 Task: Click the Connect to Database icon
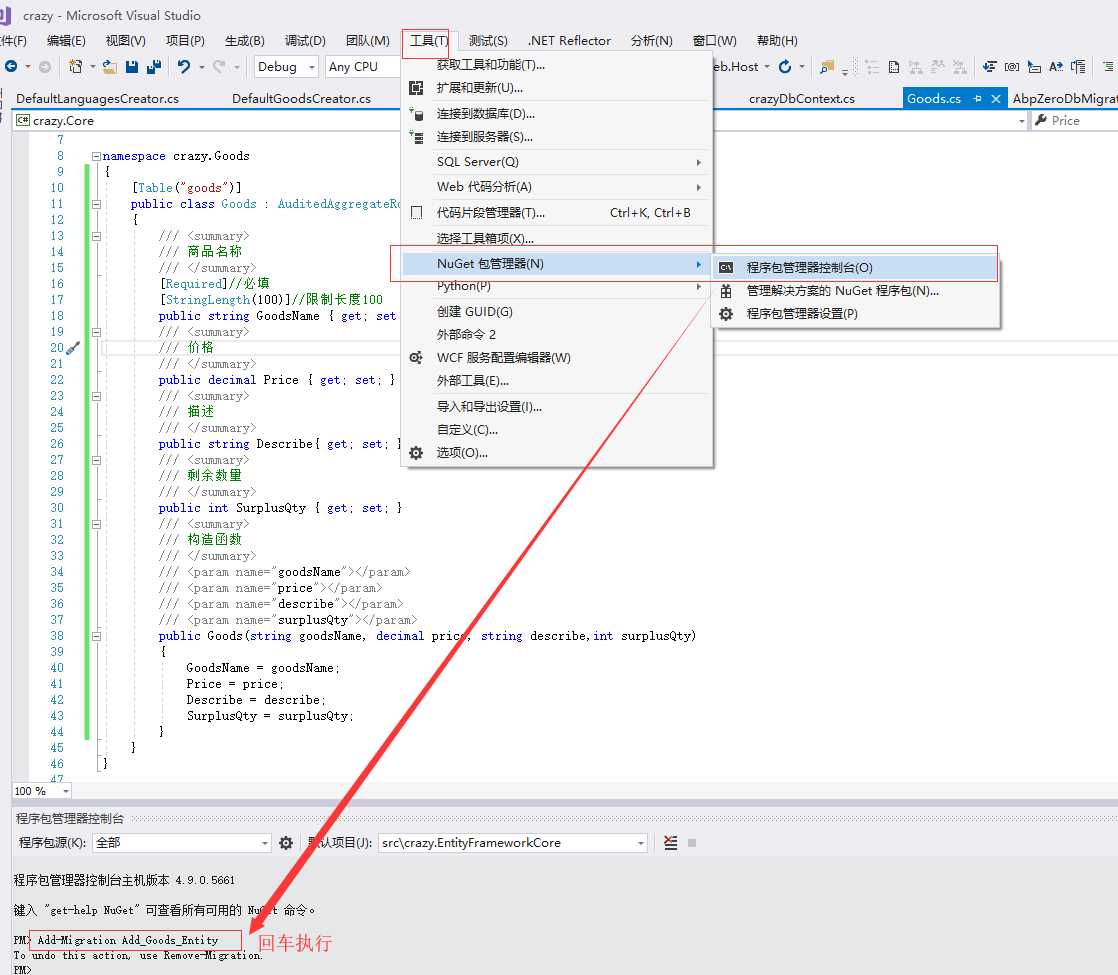[x=416, y=113]
